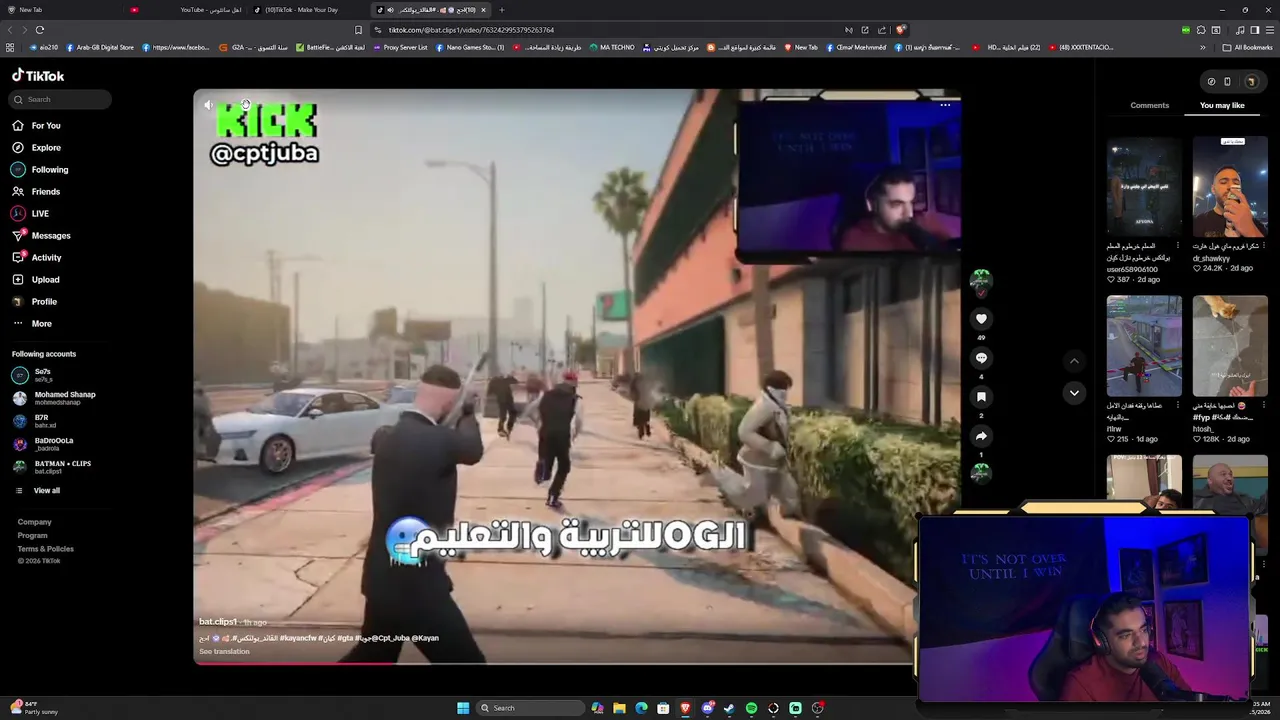Expand Terms & Policies footer section
The height and width of the screenshot is (720, 1280).
click(x=45, y=549)
